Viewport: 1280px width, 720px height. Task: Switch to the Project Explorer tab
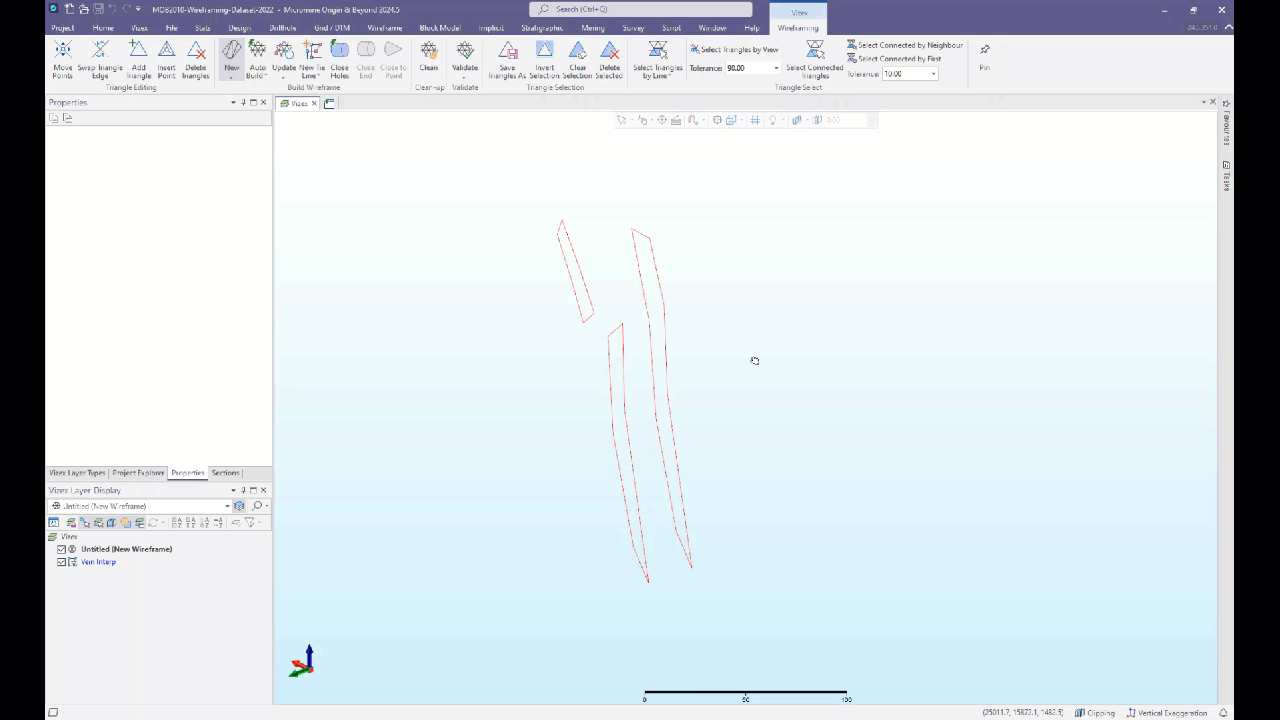click(x=138, y=472)
